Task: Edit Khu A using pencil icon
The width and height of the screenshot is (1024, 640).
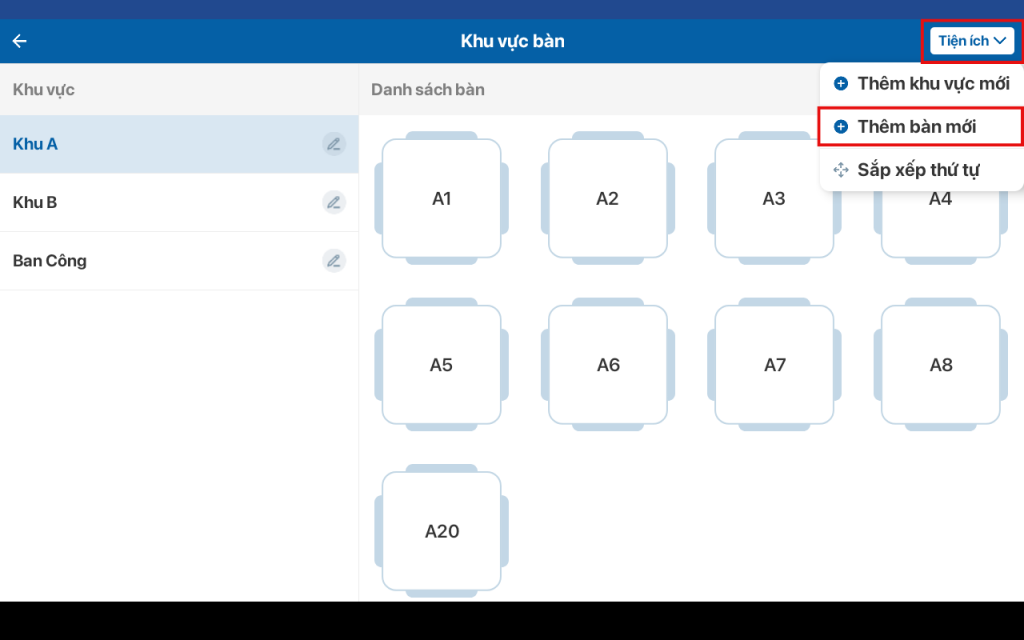Action: [334, 144]
